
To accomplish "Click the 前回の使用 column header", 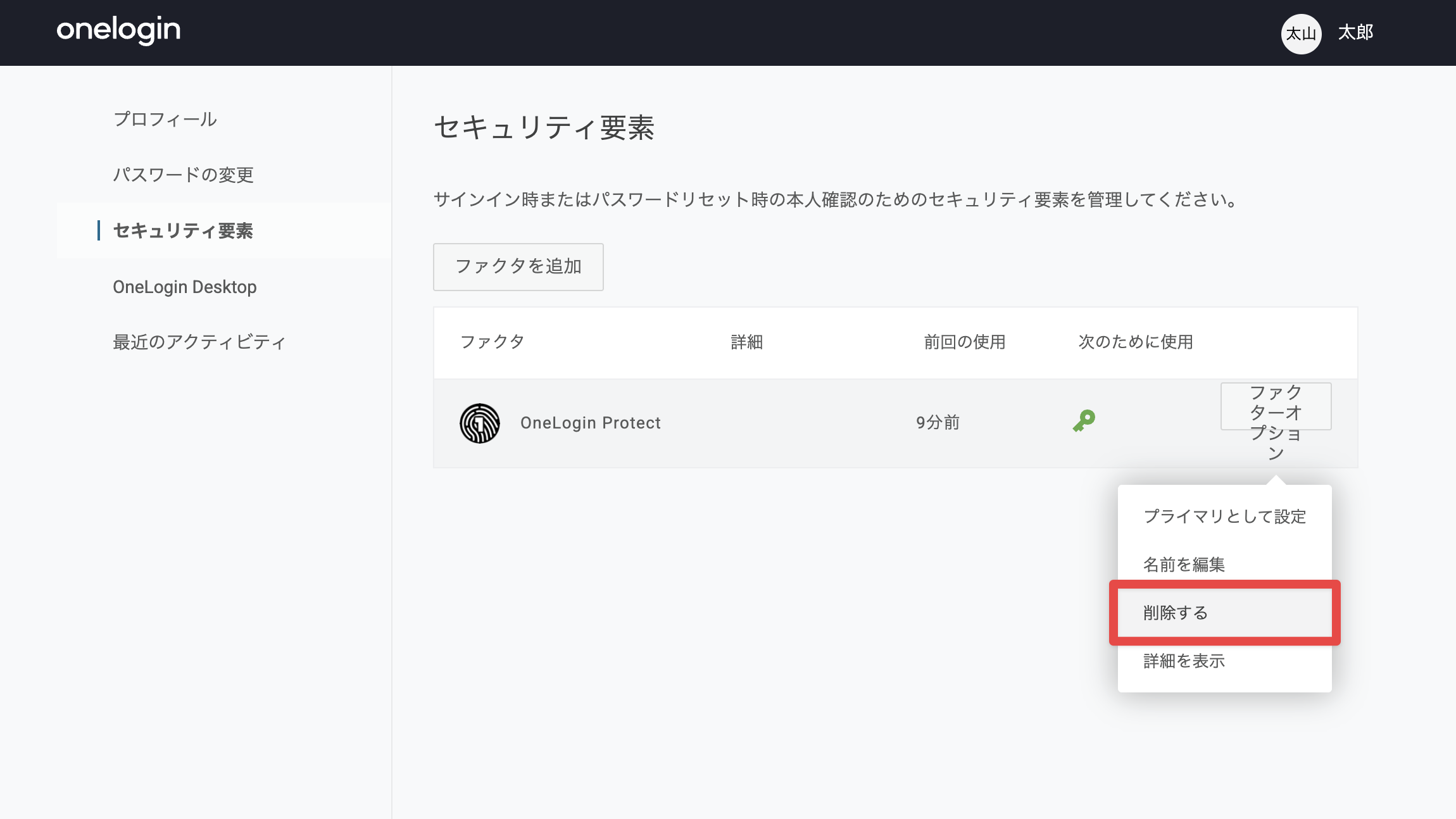I will (965, 342).
